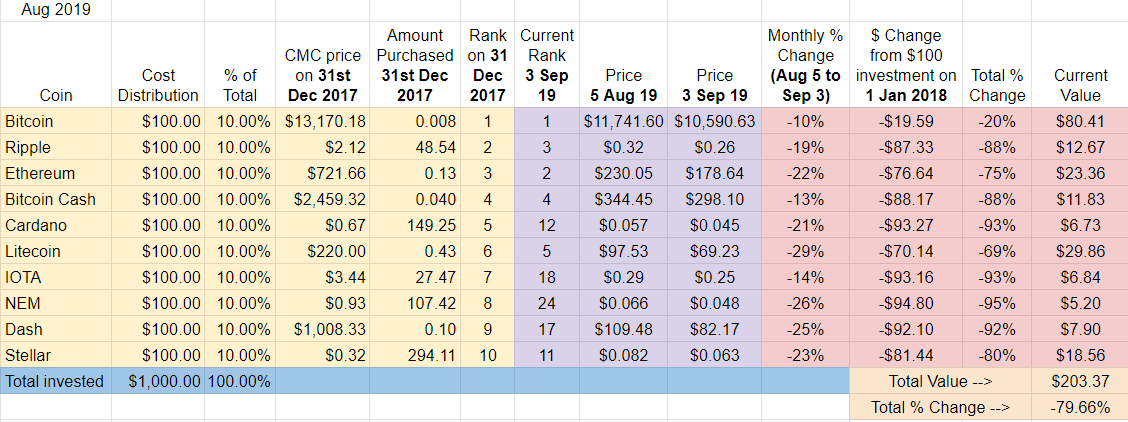Select Cardano amount purchased '149.25'
This screenshot has width=1128, height=422.
point(417,225)
